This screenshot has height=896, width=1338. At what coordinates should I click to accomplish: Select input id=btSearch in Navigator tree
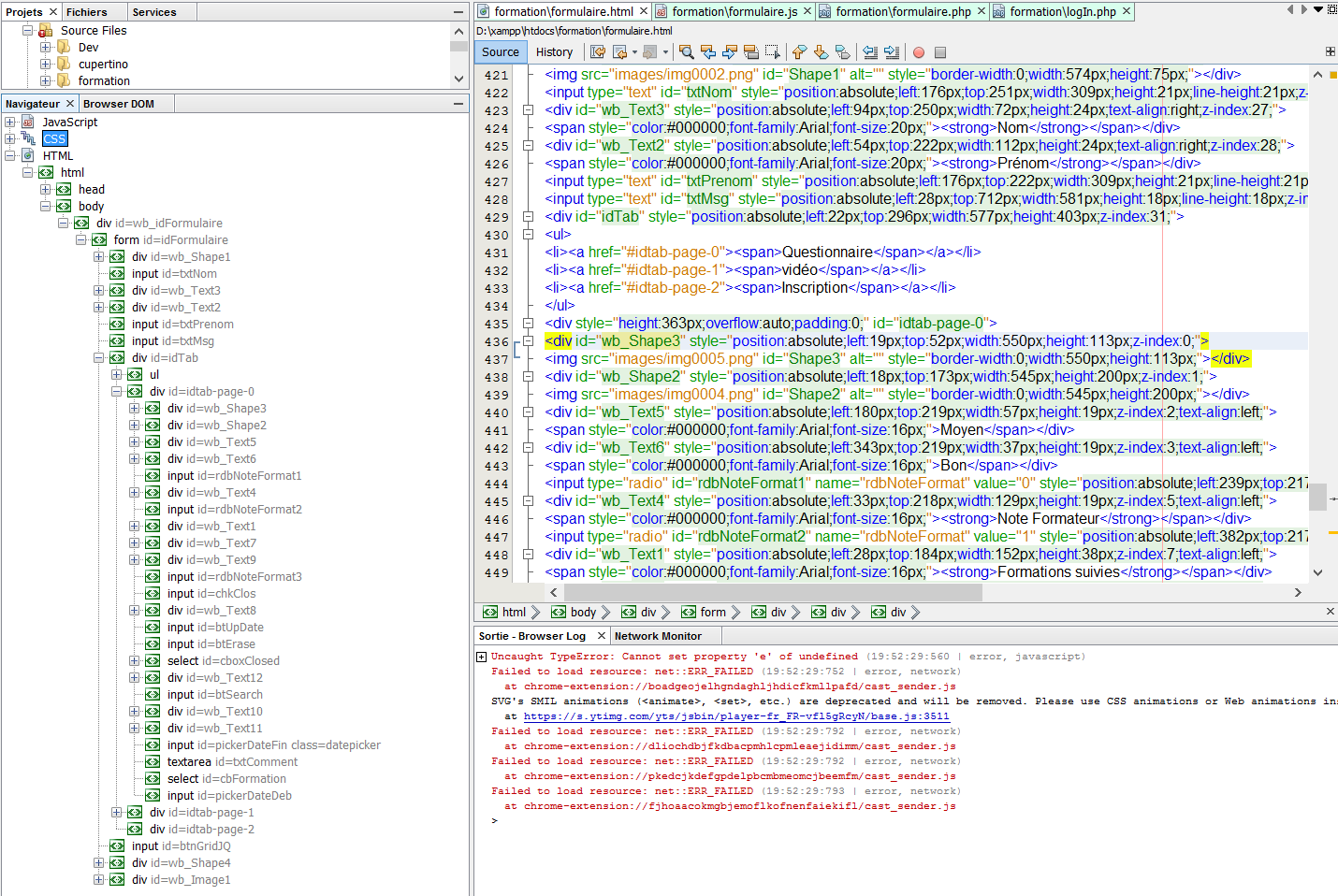(x=214, y=695)
